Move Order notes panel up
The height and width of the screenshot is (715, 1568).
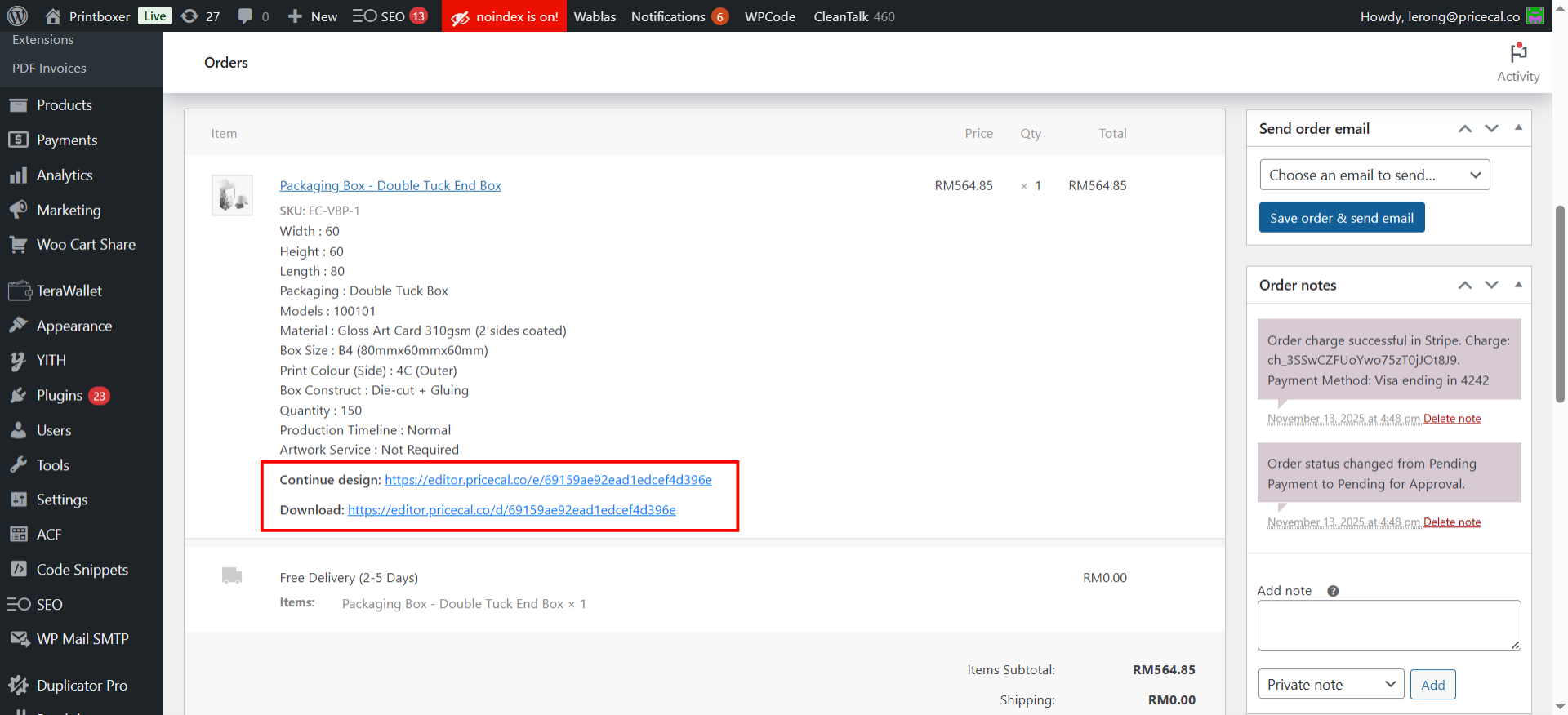(1465, 286)
